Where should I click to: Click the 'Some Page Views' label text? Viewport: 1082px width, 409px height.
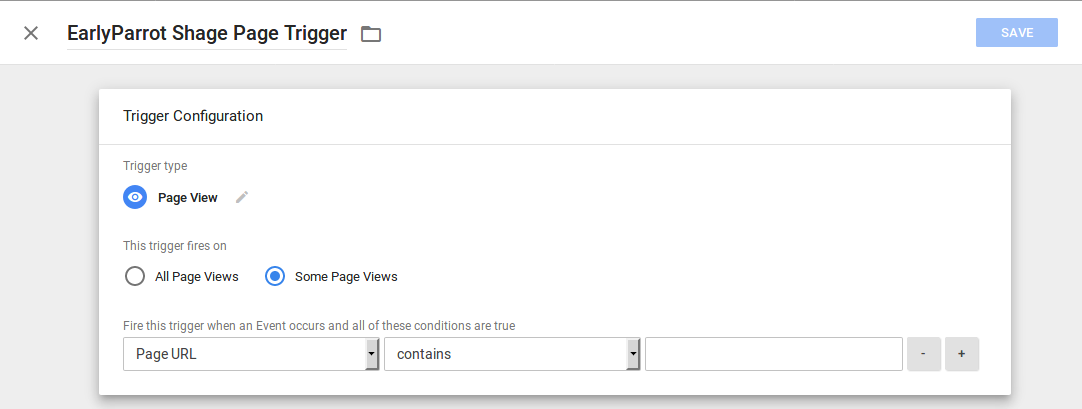click(346, 277)
